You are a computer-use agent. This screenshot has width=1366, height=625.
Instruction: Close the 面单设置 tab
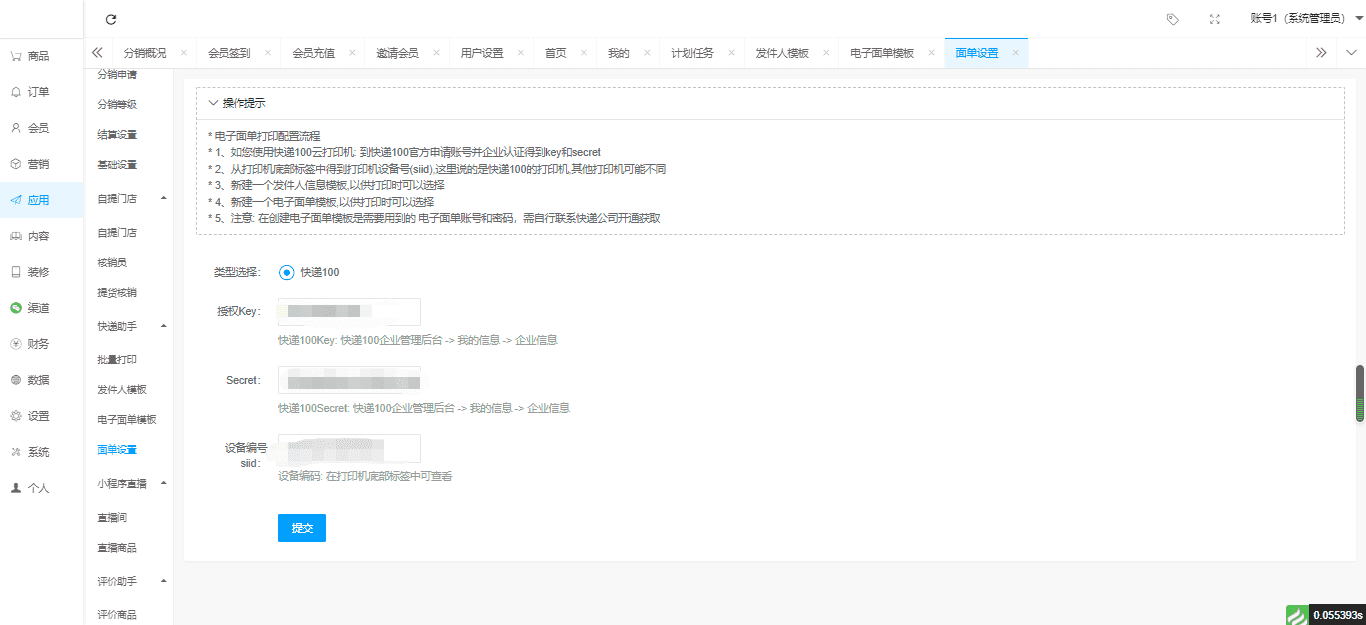pos(1015,53)
